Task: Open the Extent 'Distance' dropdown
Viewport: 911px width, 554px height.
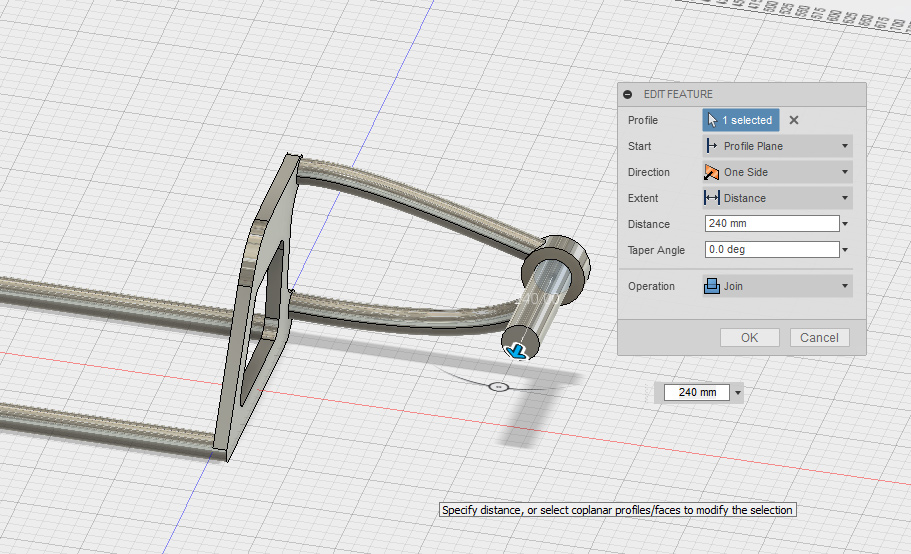Action: click(x=777, y=198)
